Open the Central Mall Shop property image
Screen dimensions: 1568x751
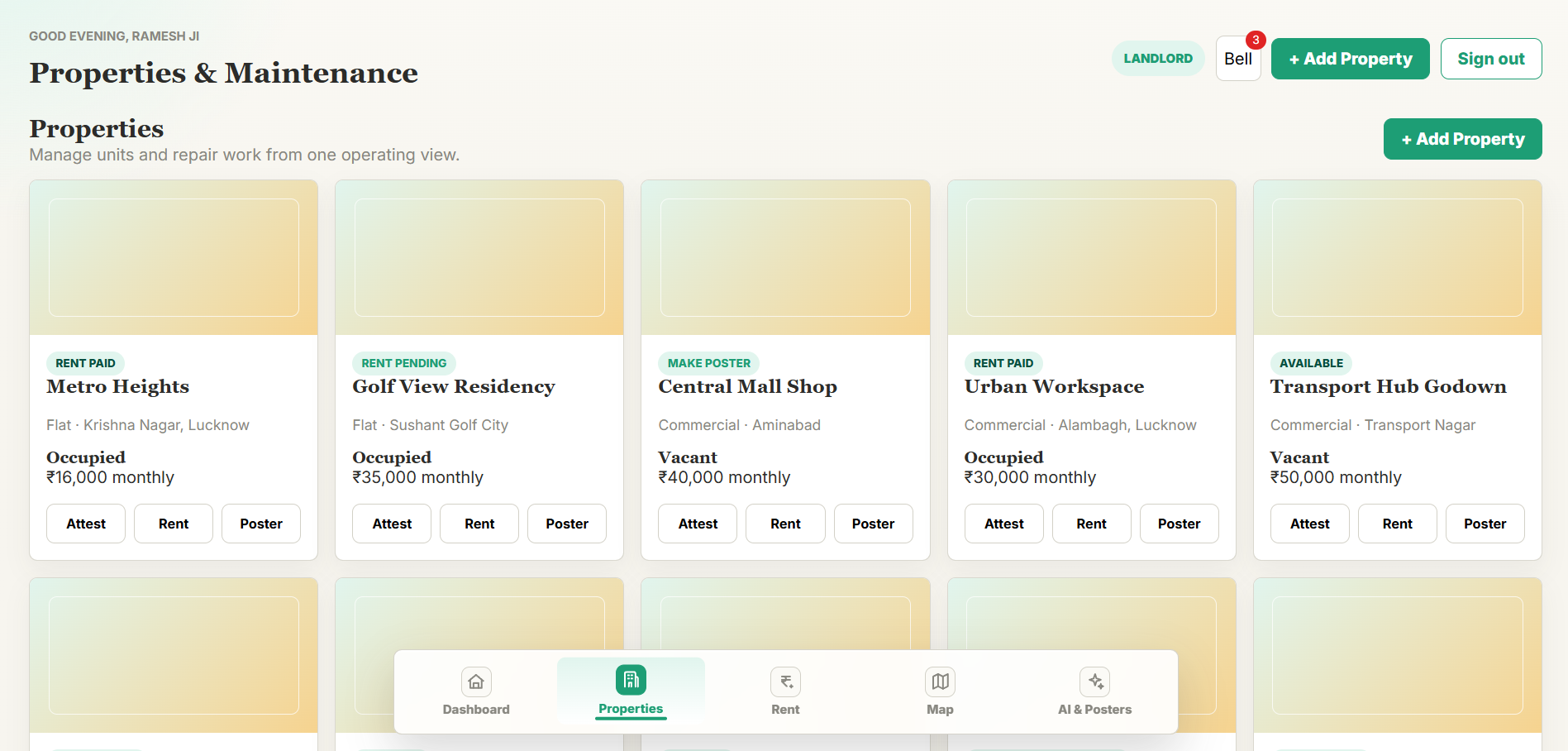(785, 257)
